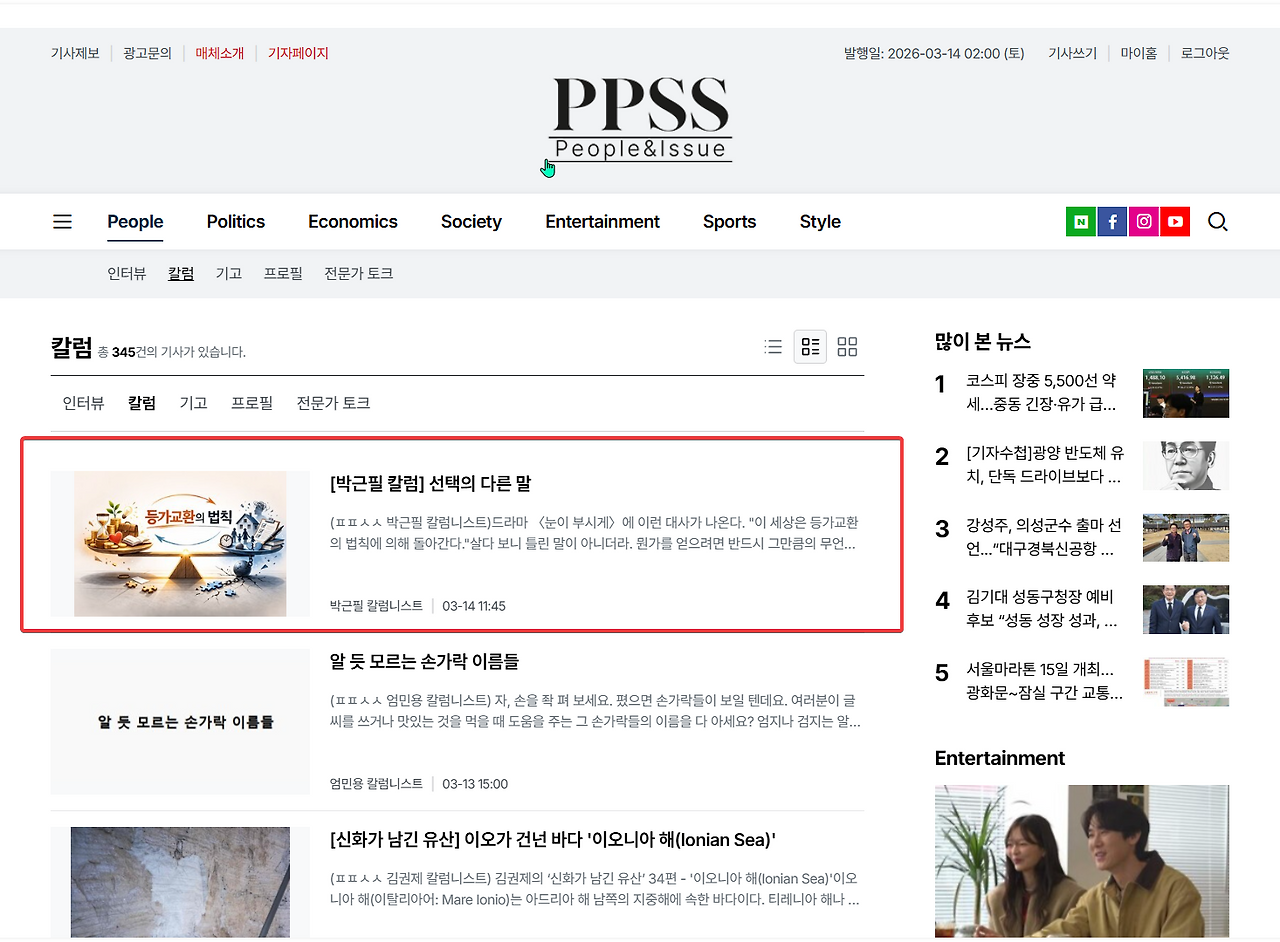Click the Entertainment sidebar heading
Screen dimensions: 1280x942
[x=1000, y=758]
